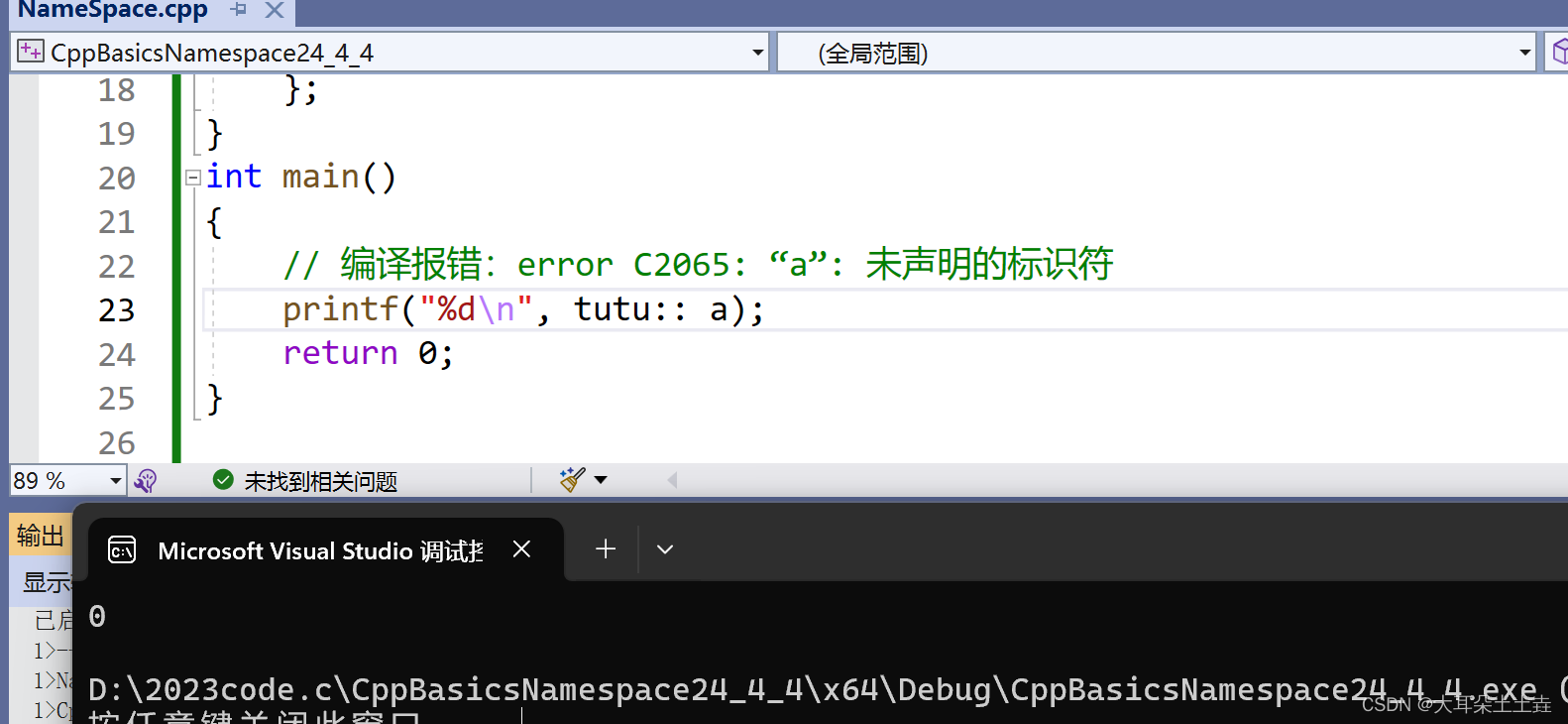This screenshot has height=724, width=1568.
Task: Click the "%d\n" format string
Action: (x=476, y=309)
